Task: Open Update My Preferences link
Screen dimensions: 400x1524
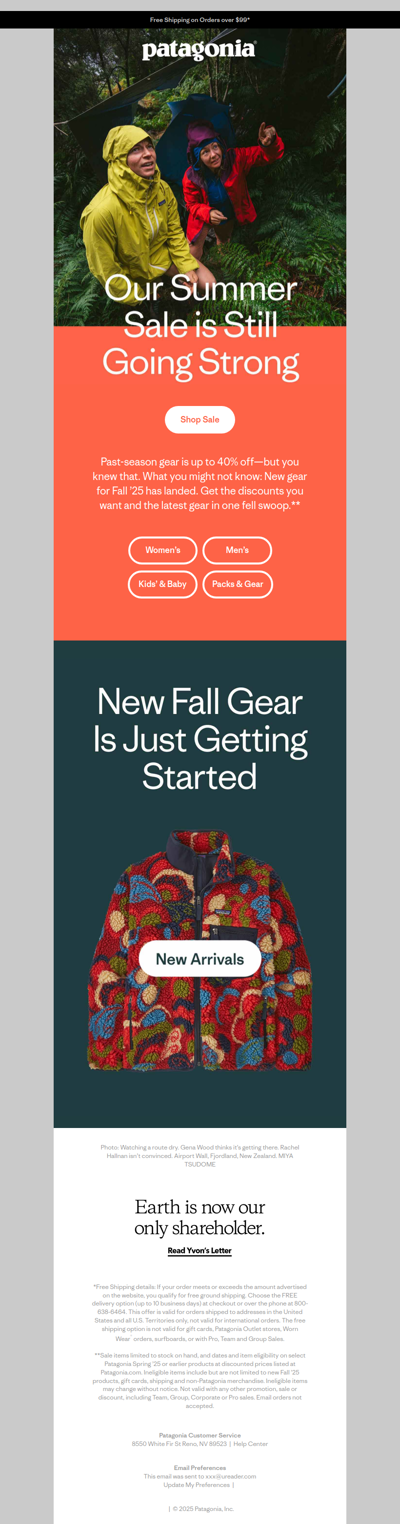Action: pyautogui.click(x=198, y=1485)
